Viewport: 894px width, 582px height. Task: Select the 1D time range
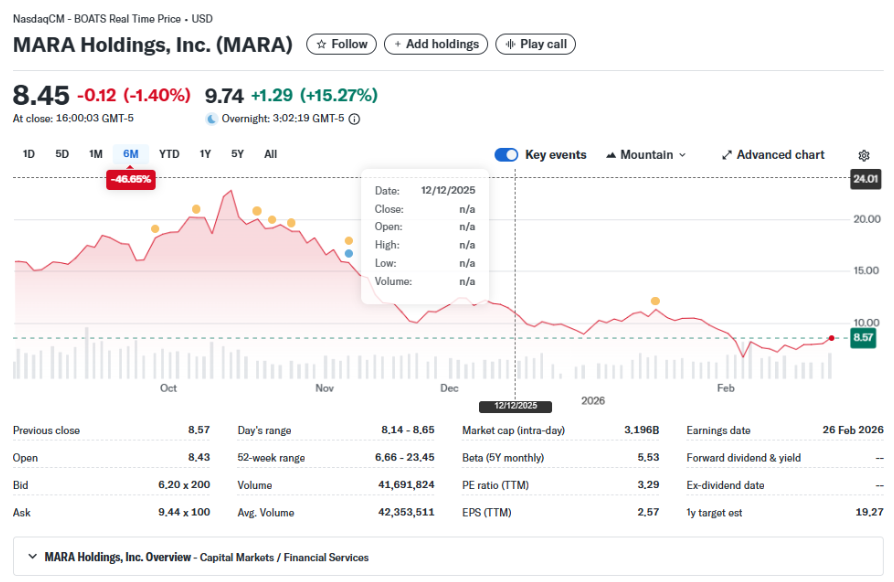coord(29,154)
